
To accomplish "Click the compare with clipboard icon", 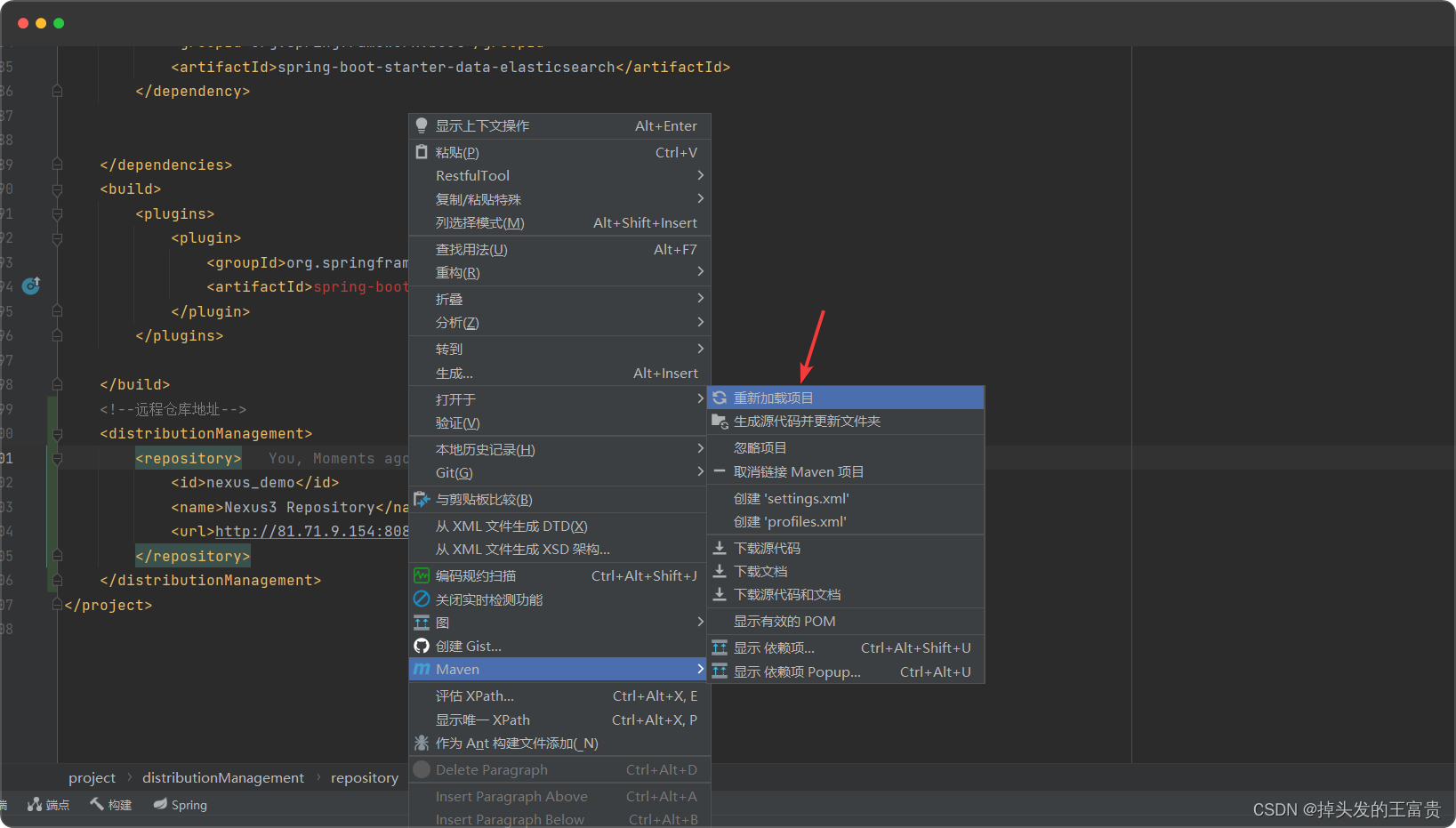I will [422, 499].
